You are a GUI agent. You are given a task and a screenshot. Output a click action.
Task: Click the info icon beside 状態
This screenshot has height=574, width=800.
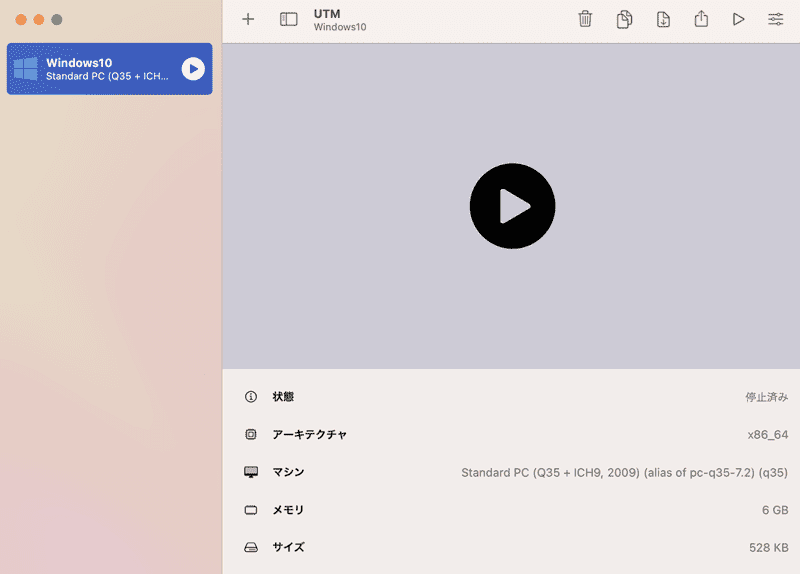point(251,396)
